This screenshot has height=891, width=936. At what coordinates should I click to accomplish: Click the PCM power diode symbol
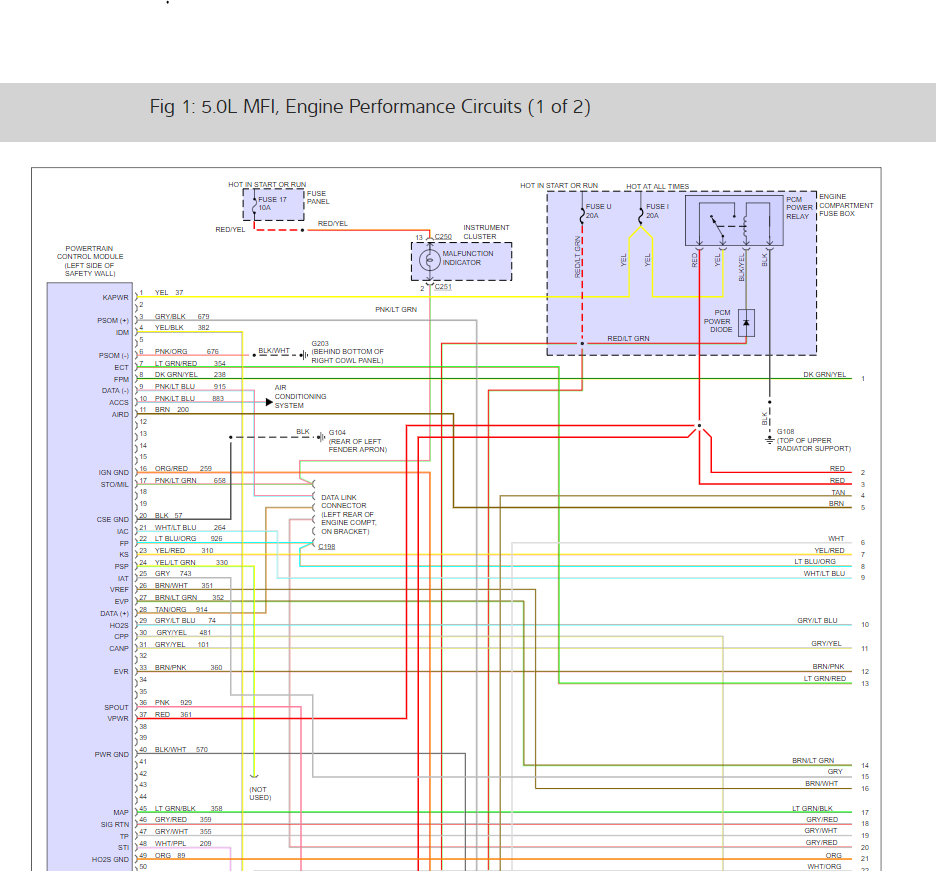click(746, 323)
